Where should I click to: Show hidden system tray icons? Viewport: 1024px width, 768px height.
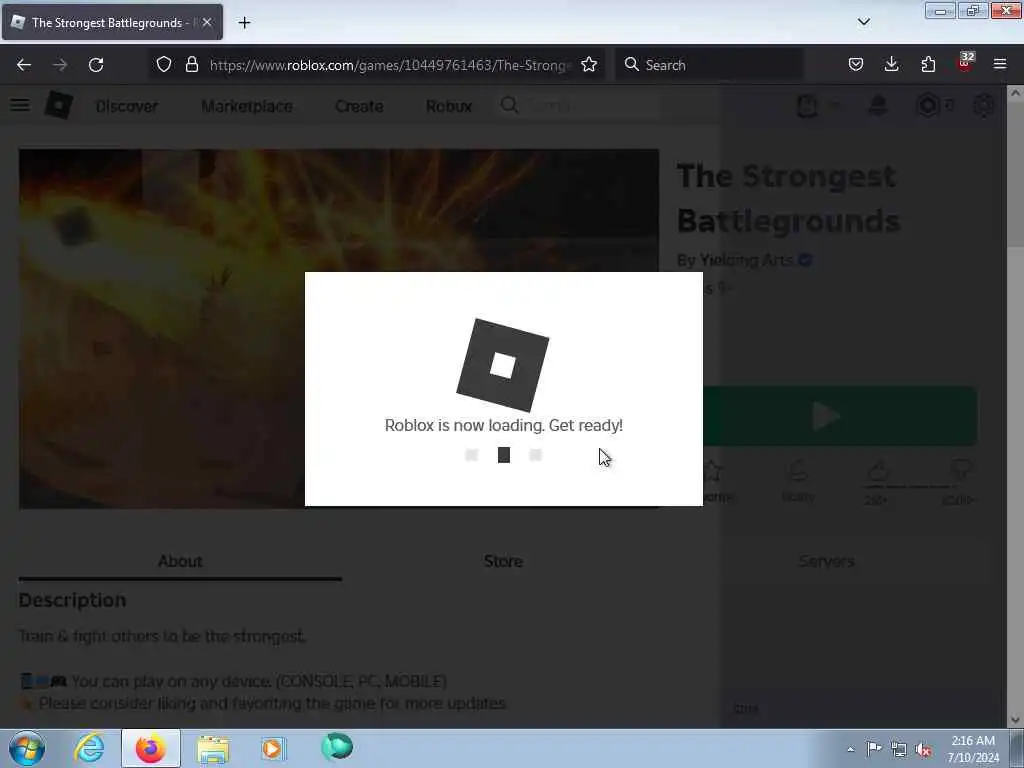[x=850, y=749]
